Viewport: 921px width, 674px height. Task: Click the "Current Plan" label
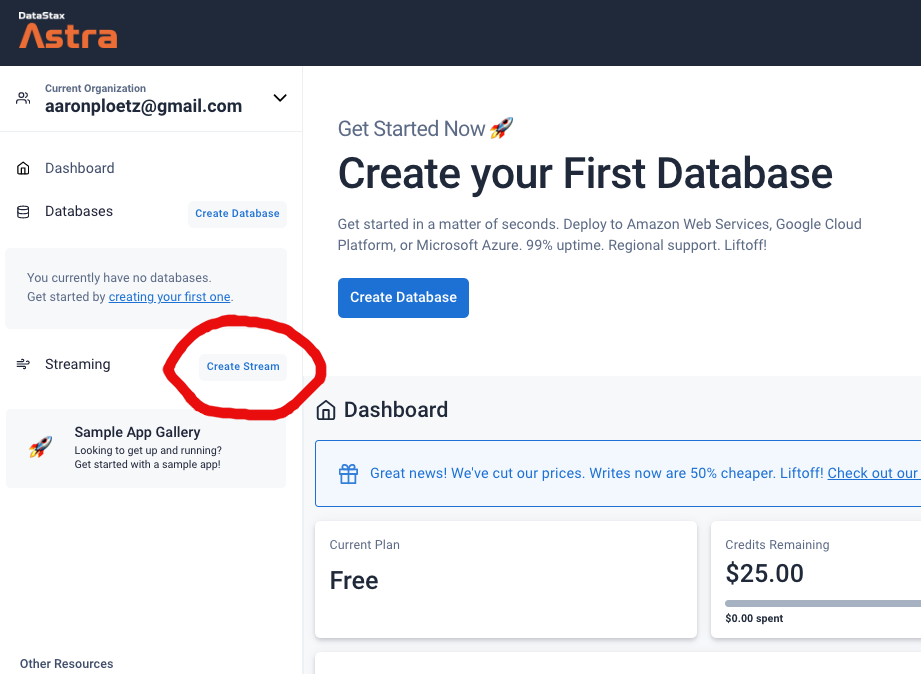pos(364,545)
